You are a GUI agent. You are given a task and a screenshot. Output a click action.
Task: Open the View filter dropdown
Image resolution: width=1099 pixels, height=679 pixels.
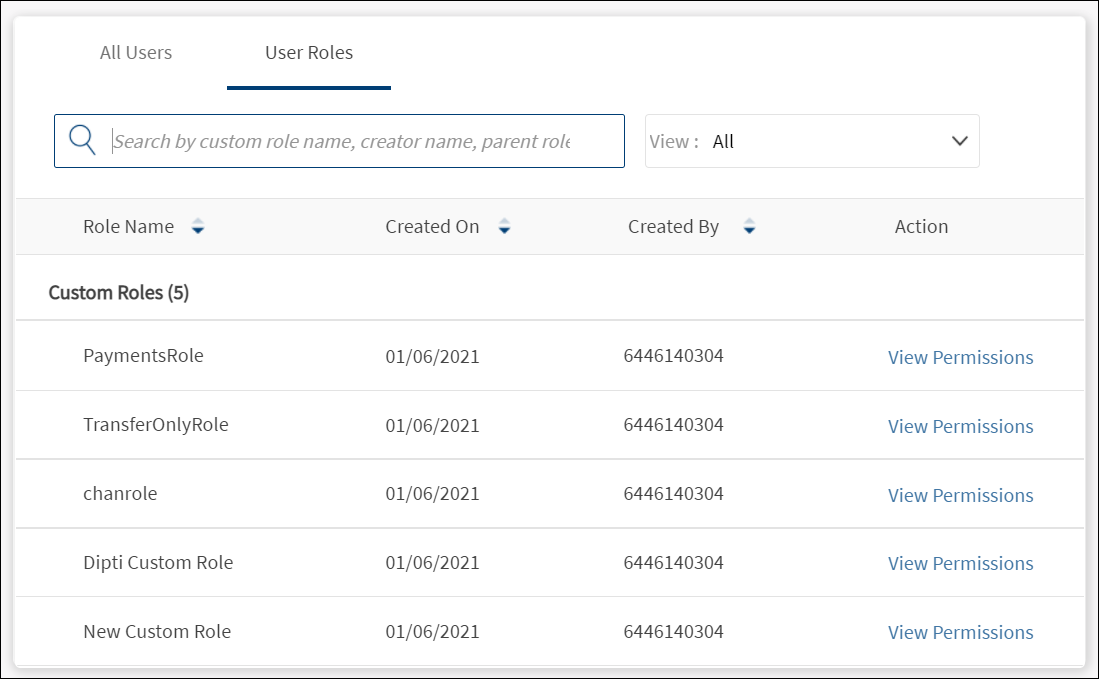pos(811,141)
